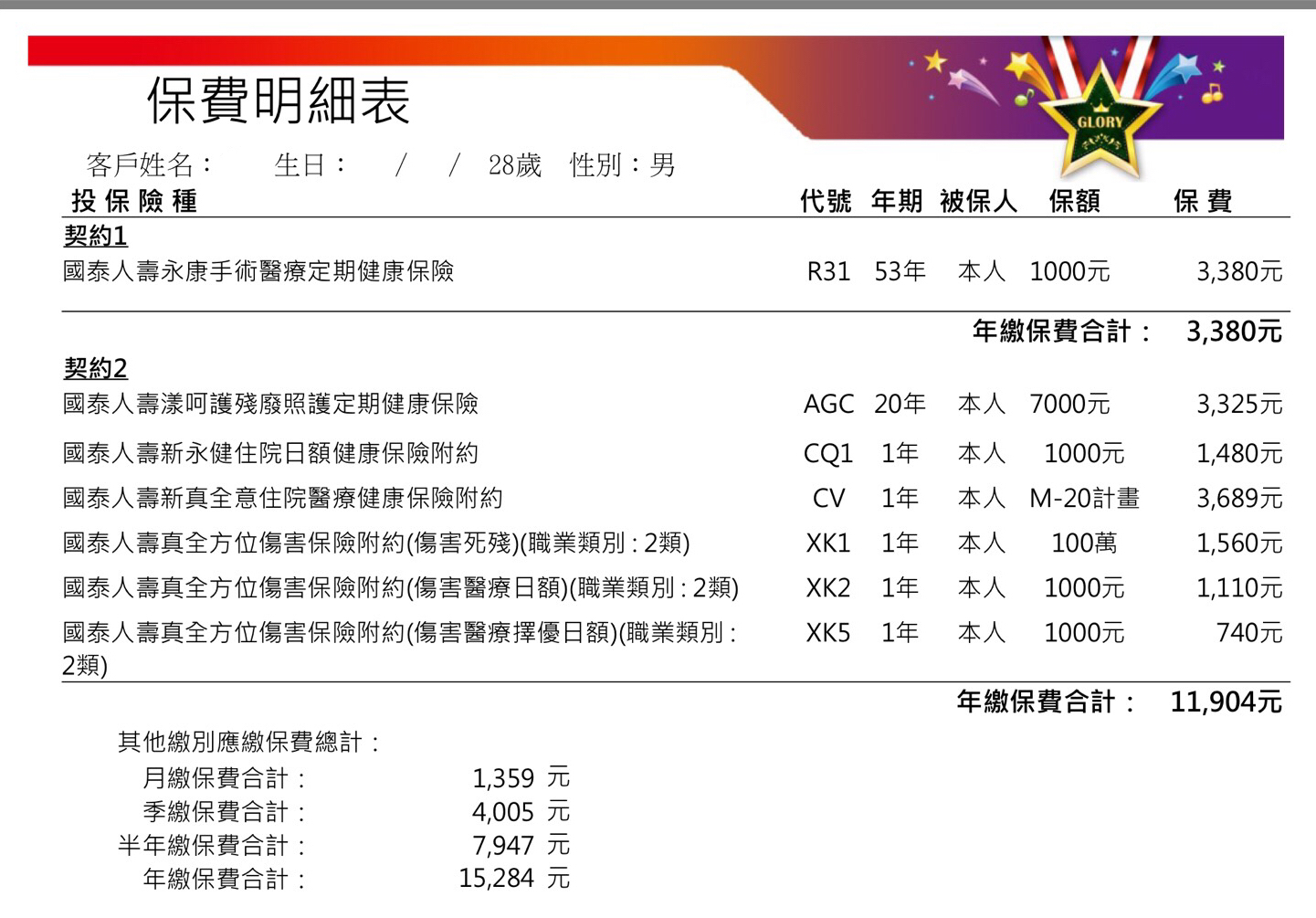
Task: Select the 客戶姓名 label
Action: coord(150,165)
